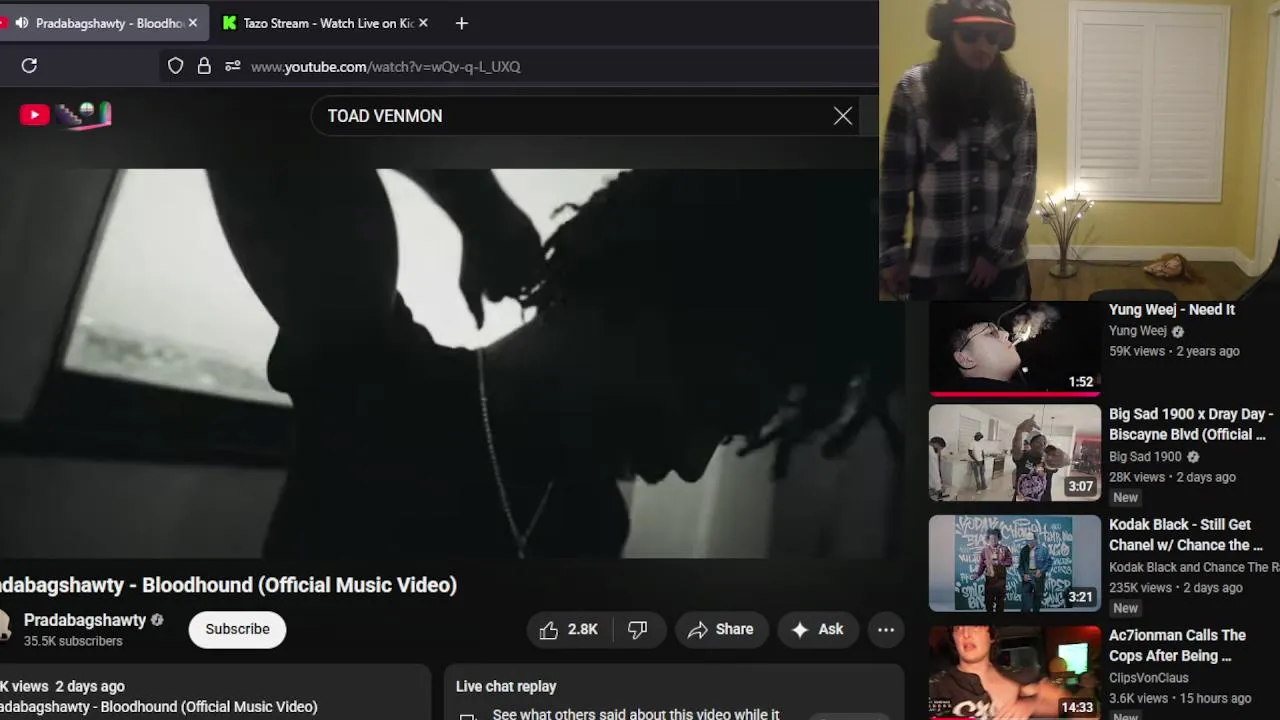The image size is (1280, 720).
Task: Close the Tazo Stream browser tab
Action: (x=423, y=23)
